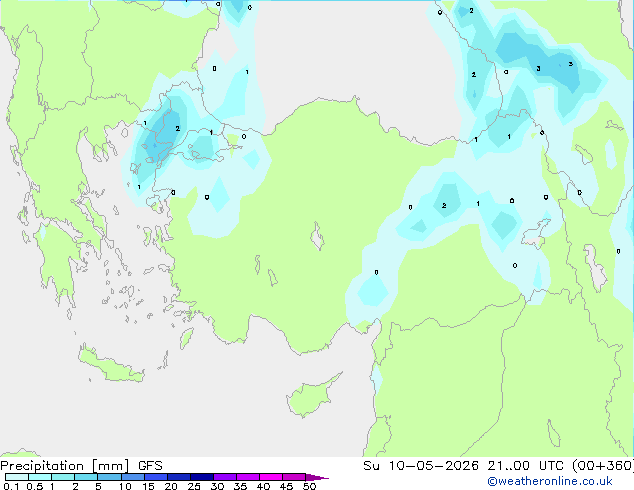Pick the palest 0.1–0.5 mm legend swatch

[17, 477]
